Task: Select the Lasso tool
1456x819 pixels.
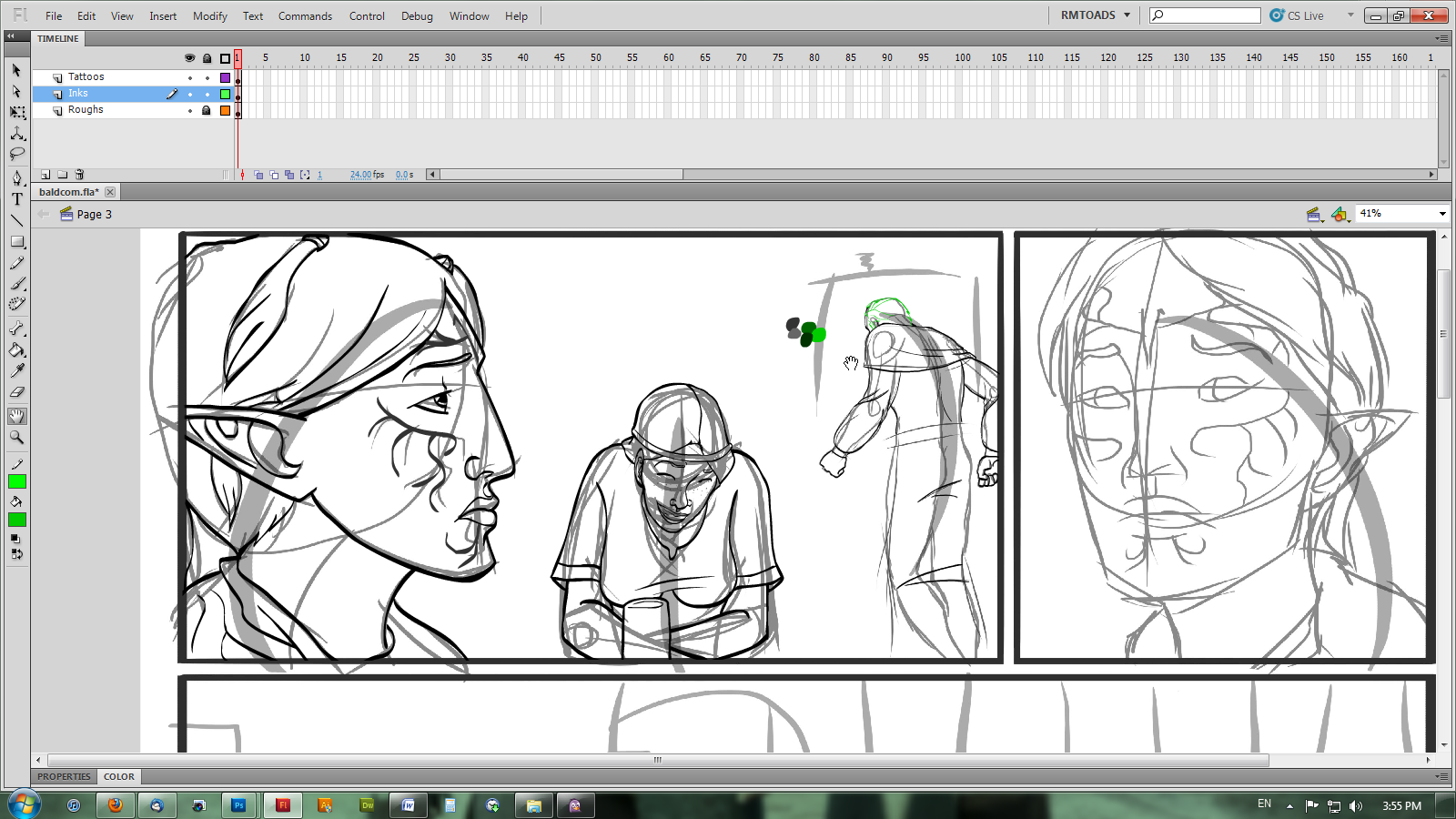Action: pos(17,154)
